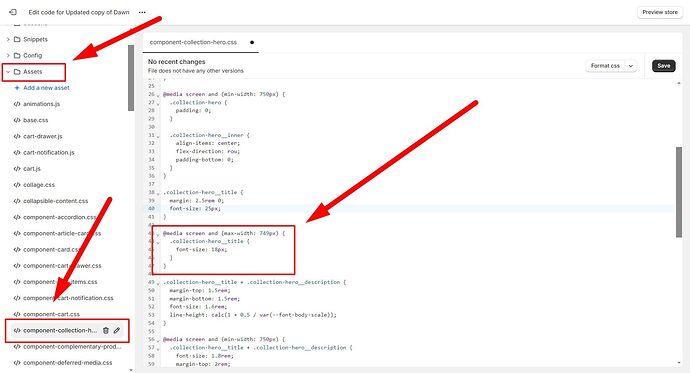Click code icon of component-deferred-media.css
Image resolution: width=690 pixels, height=373 pixels.
coord(17,363)
